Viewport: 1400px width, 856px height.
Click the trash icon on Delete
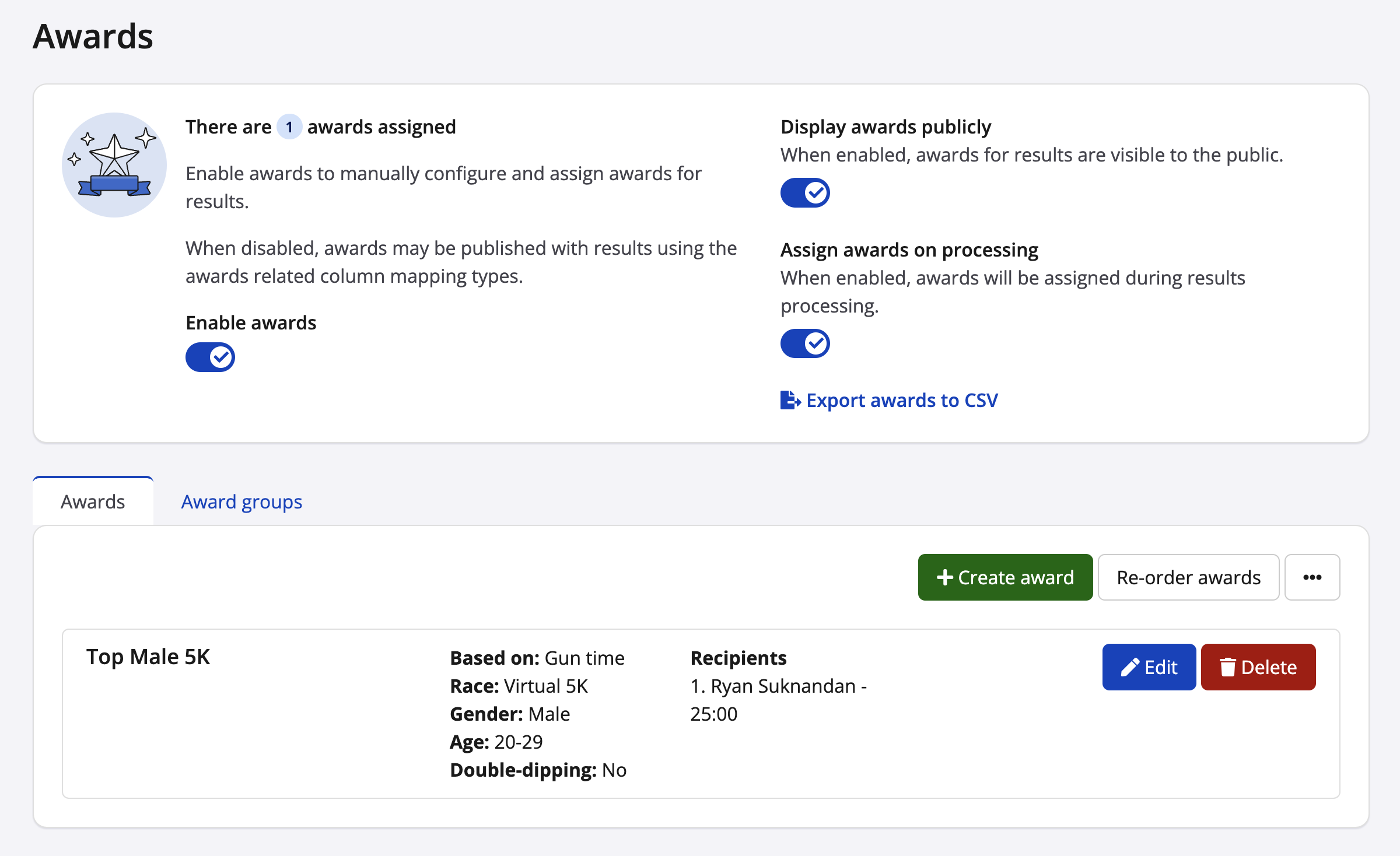(1227, 667)
